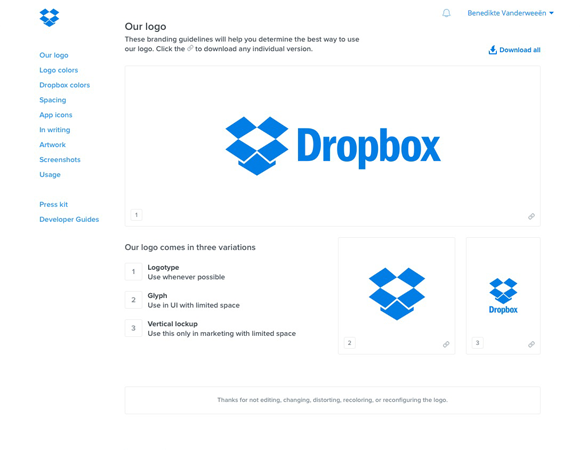Click the text 'Use in UI with limited space'
Viewport: 580px width, 450px height.
click(x=193, y=305)
